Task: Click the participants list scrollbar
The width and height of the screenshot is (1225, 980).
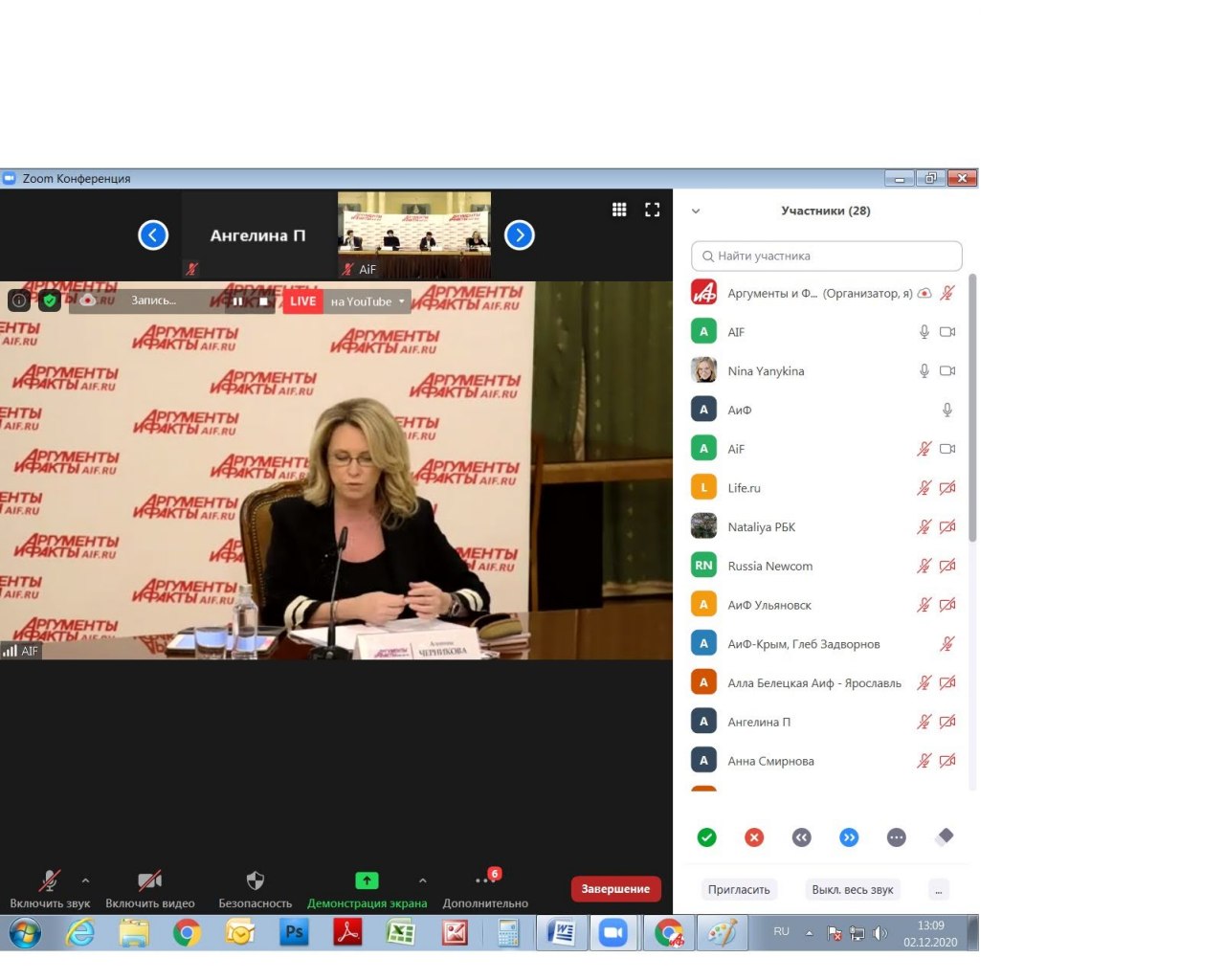Action: click(973, 410)
